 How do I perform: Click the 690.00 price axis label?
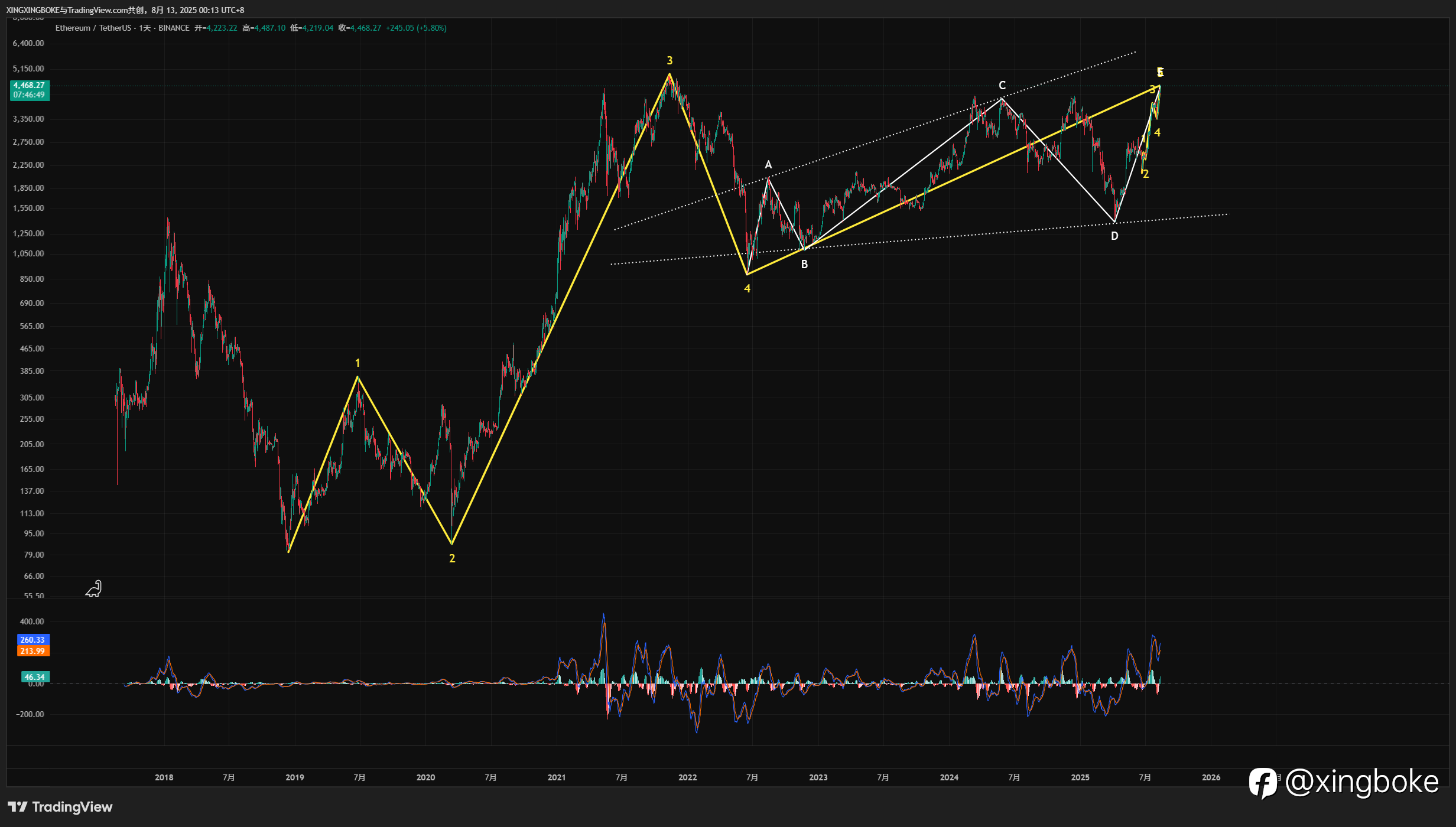pyautogui.click(x=32, y=304)
